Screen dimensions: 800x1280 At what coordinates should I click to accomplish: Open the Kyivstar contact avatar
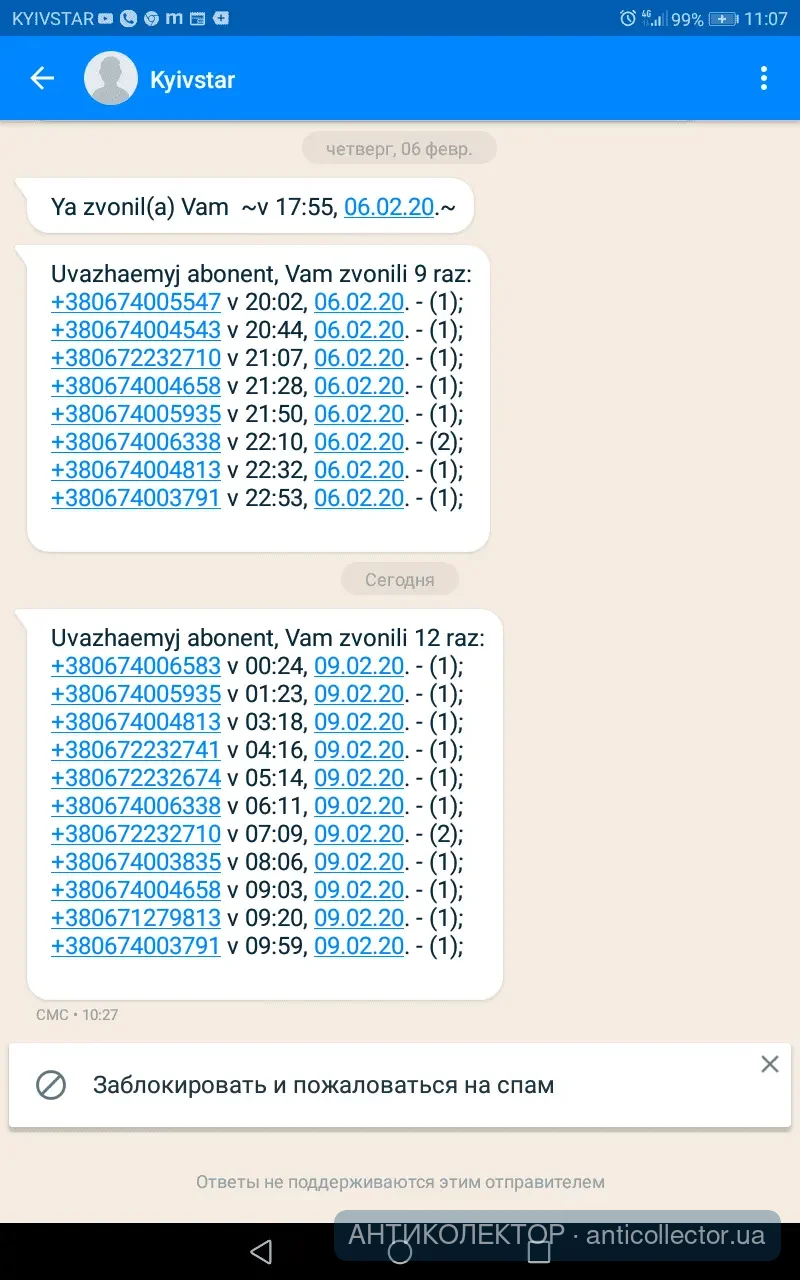coord(111,78)
